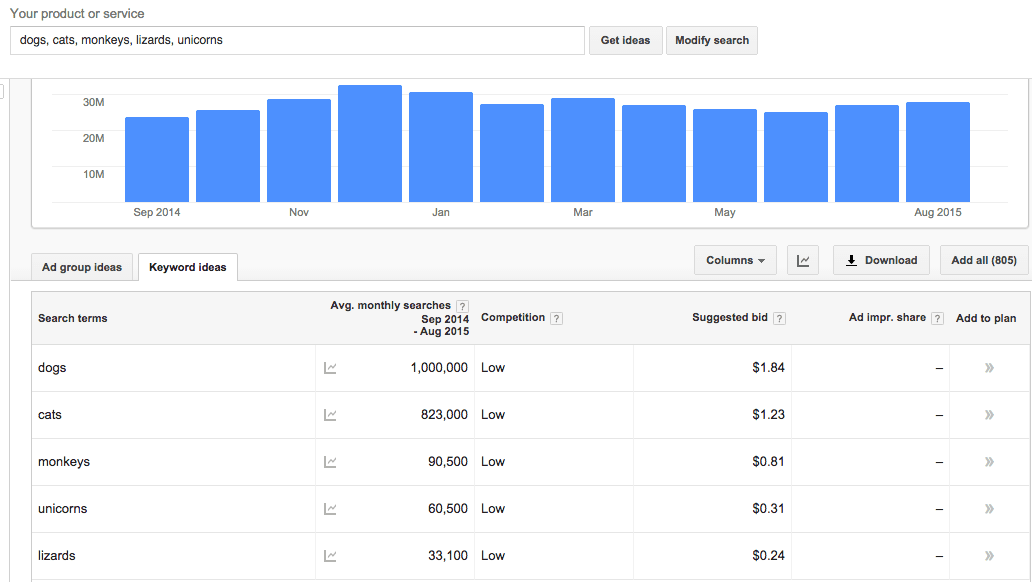
Task: Open the Columns dropdown
Action: (735, 260)
